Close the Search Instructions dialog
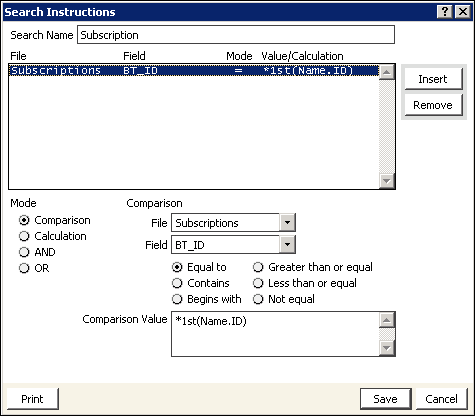This screenshot has height=416, width=475. [x=463, y=12]
